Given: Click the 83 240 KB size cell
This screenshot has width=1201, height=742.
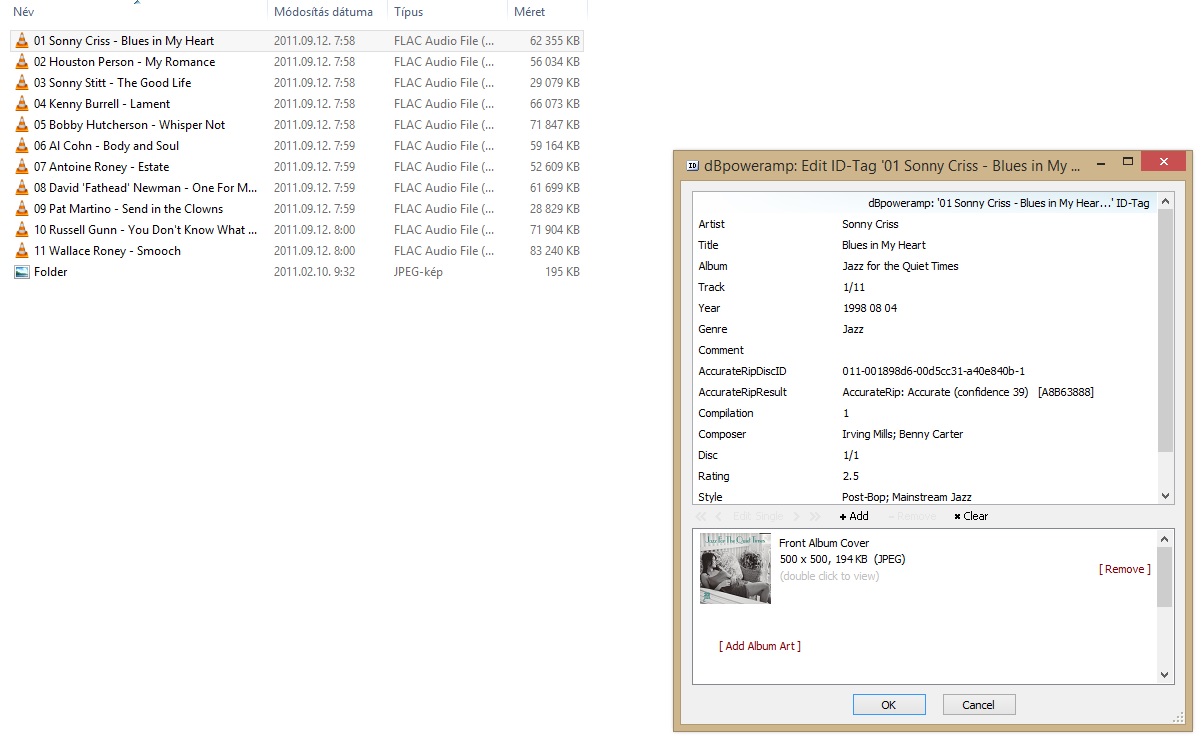Looking at the screenshot, I should coord(555,251).
